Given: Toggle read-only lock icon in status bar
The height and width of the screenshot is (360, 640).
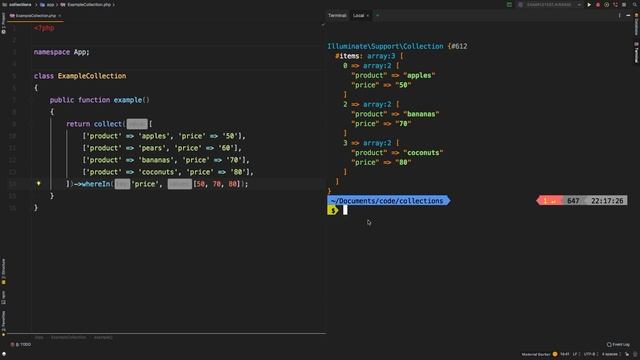Looking at the screenshot, I should 627,354.
